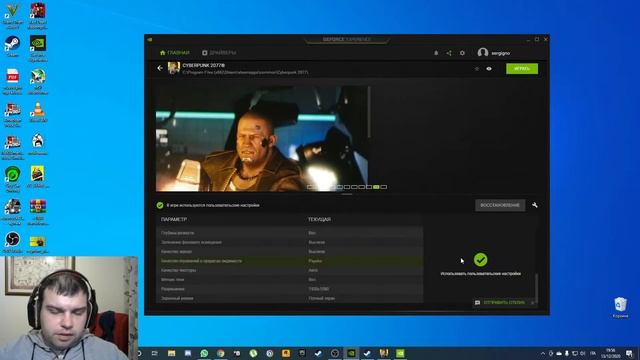
Task: Click the Red Dead Redemption desktop shortcut
Action: (x=38, y=16)
